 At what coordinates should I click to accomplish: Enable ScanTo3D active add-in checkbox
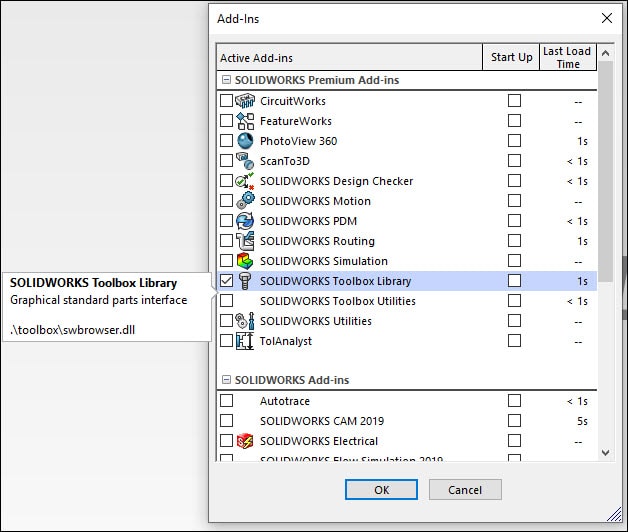pyautogui.click(x=226, y=161)
